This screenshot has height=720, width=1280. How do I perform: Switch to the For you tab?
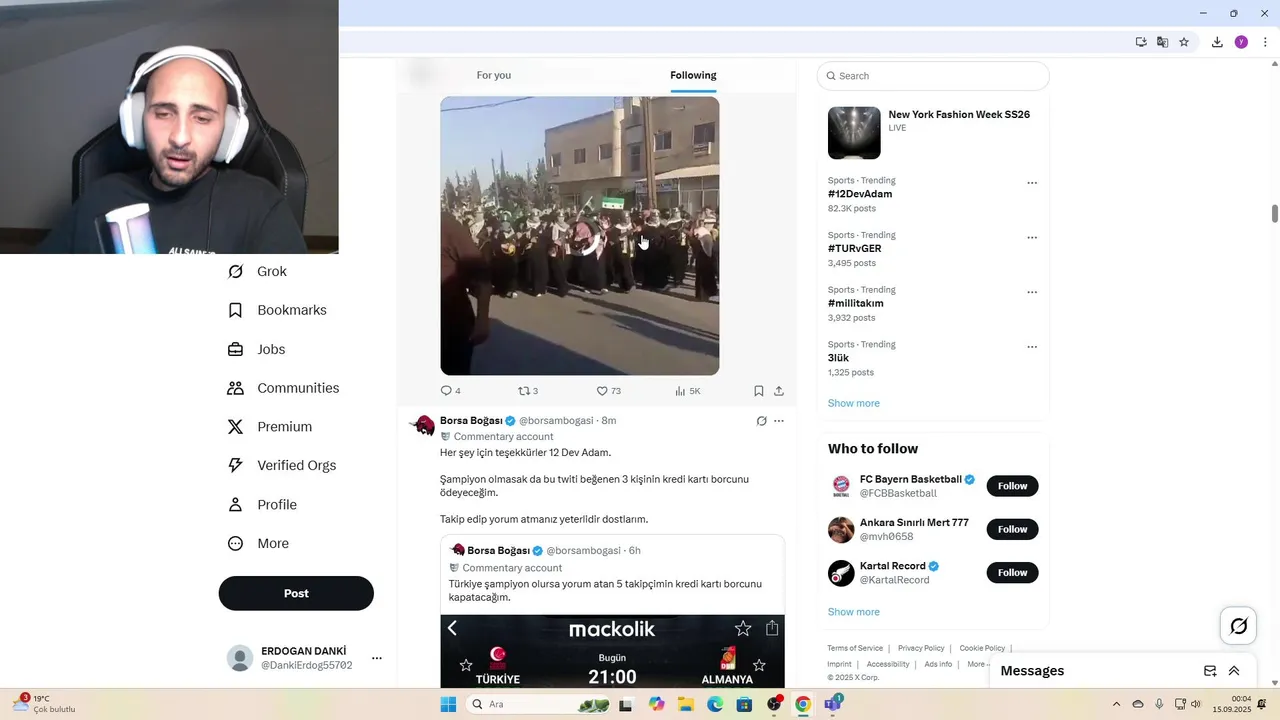point(494,75)
